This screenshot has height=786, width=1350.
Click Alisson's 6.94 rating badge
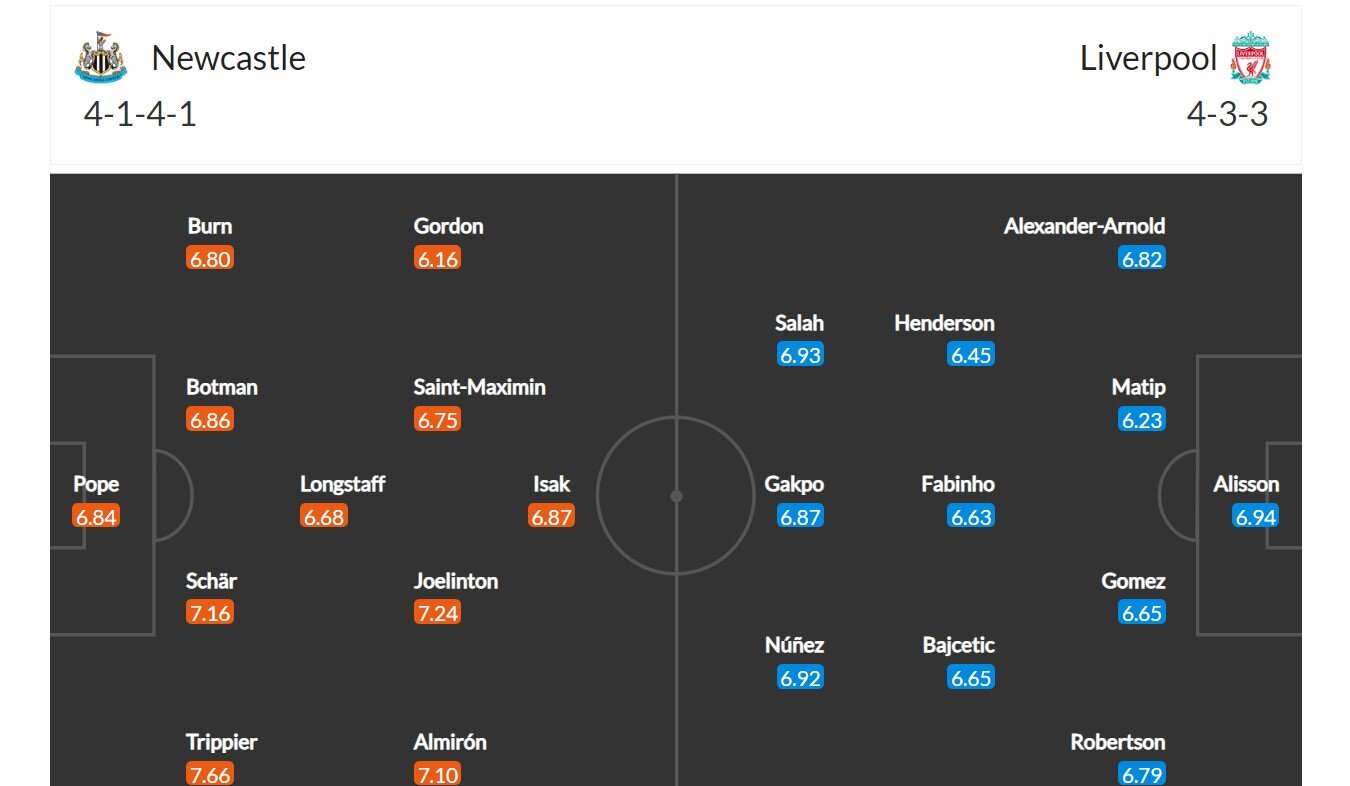(1256, 517)
